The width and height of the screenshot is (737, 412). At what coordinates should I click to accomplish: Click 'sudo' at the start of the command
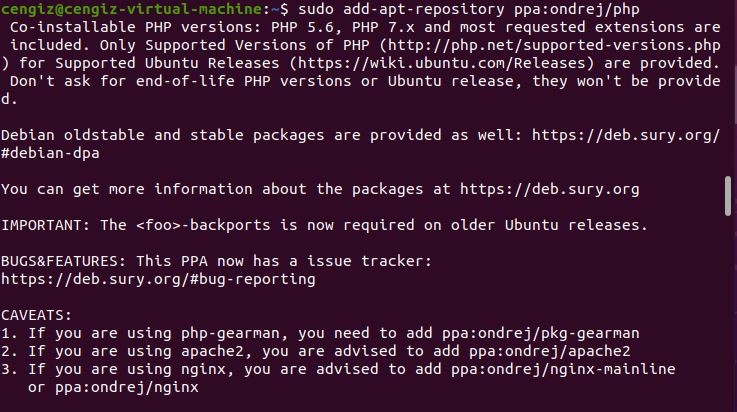coord(316,9)
